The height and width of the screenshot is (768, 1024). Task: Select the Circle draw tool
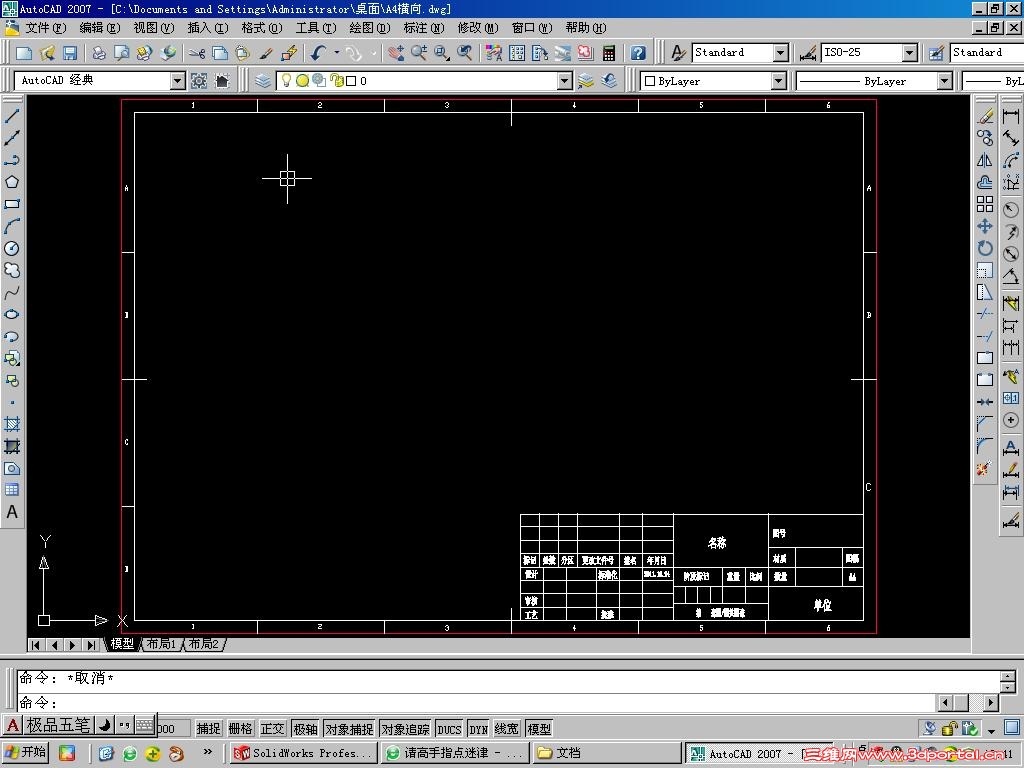(x=12, y=249)
